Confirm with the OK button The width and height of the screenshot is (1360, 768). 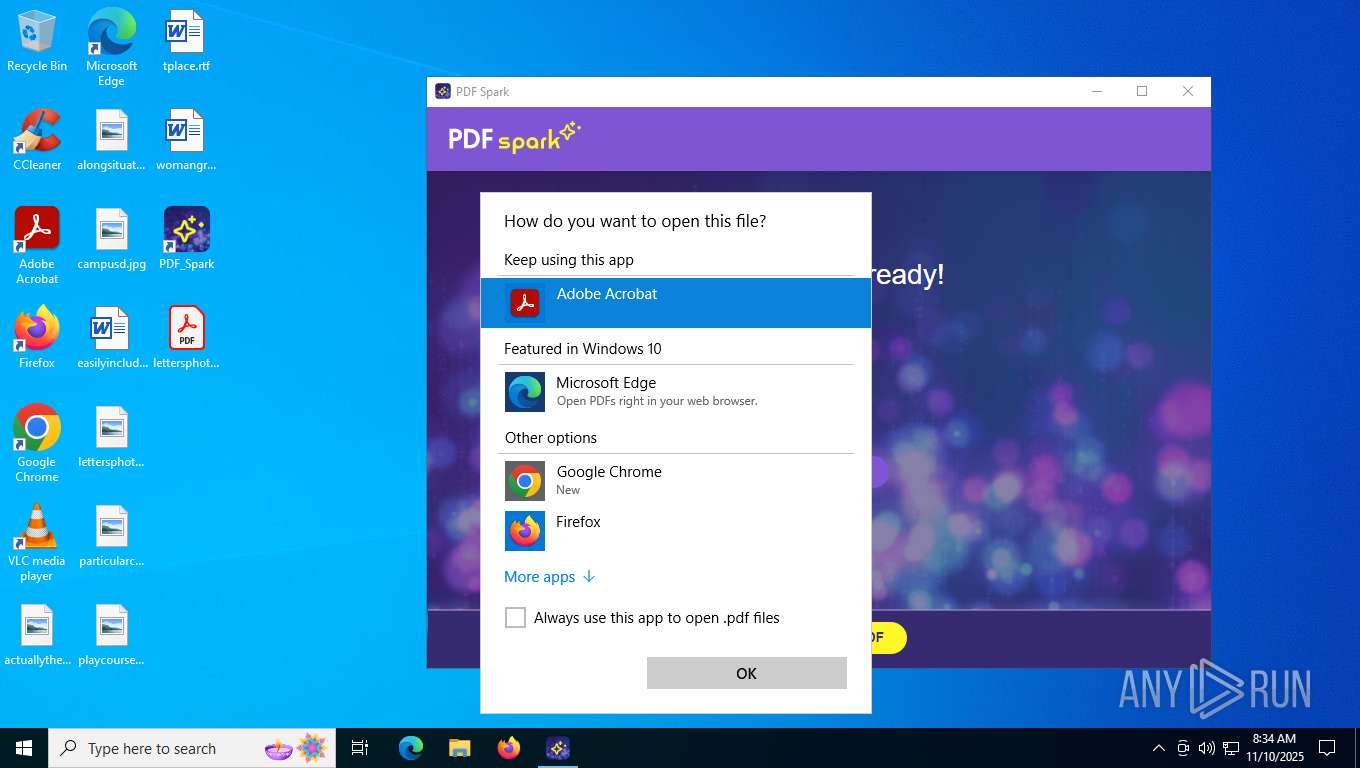pyautogui.click(x=747, y=673)
